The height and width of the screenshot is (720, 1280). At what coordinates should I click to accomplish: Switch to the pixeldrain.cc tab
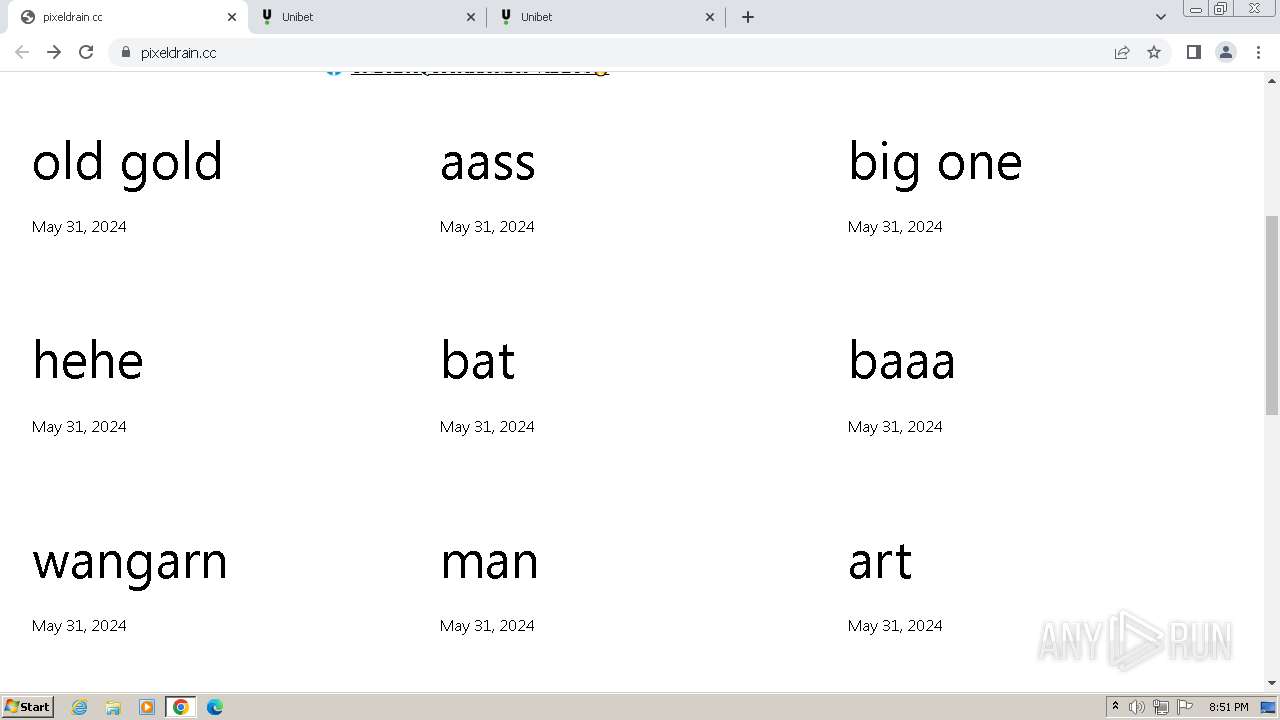(x=125, y=17)
